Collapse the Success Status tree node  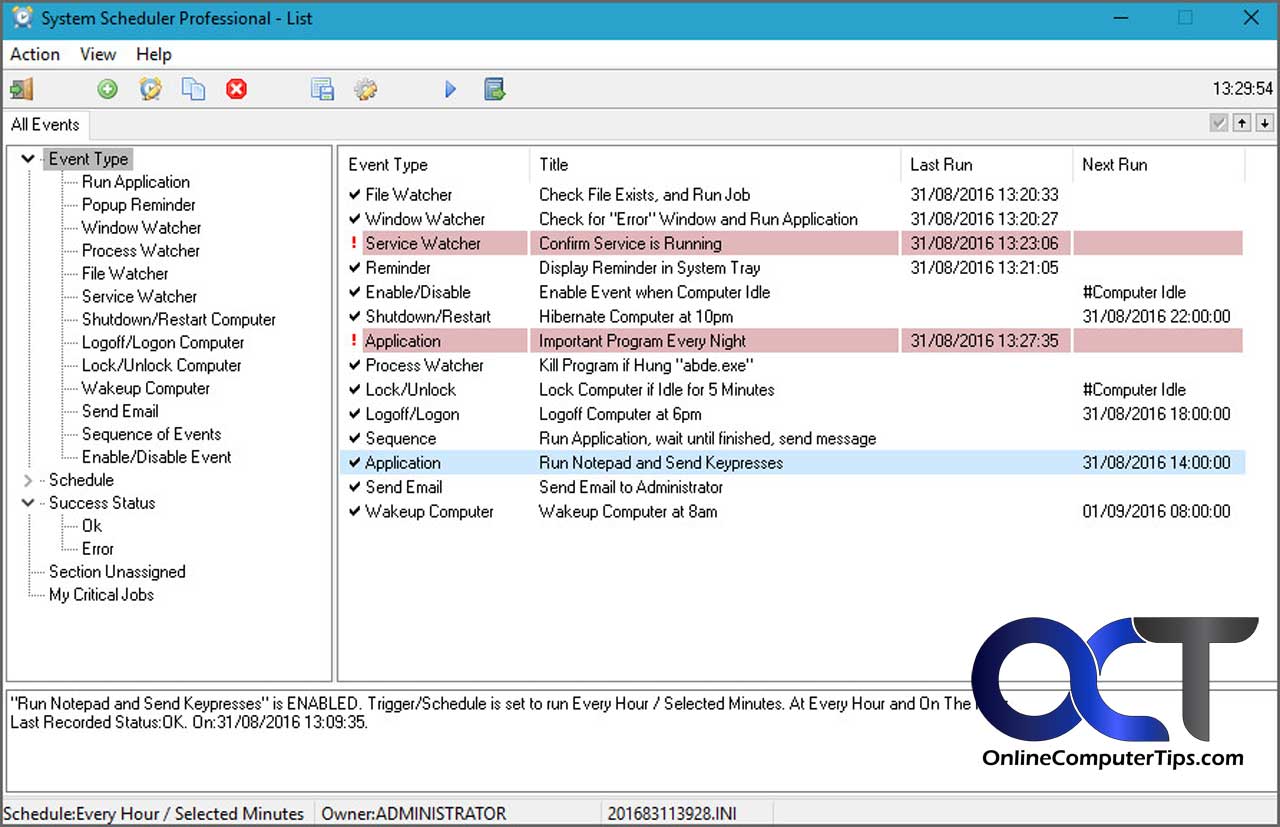point(28,503)
